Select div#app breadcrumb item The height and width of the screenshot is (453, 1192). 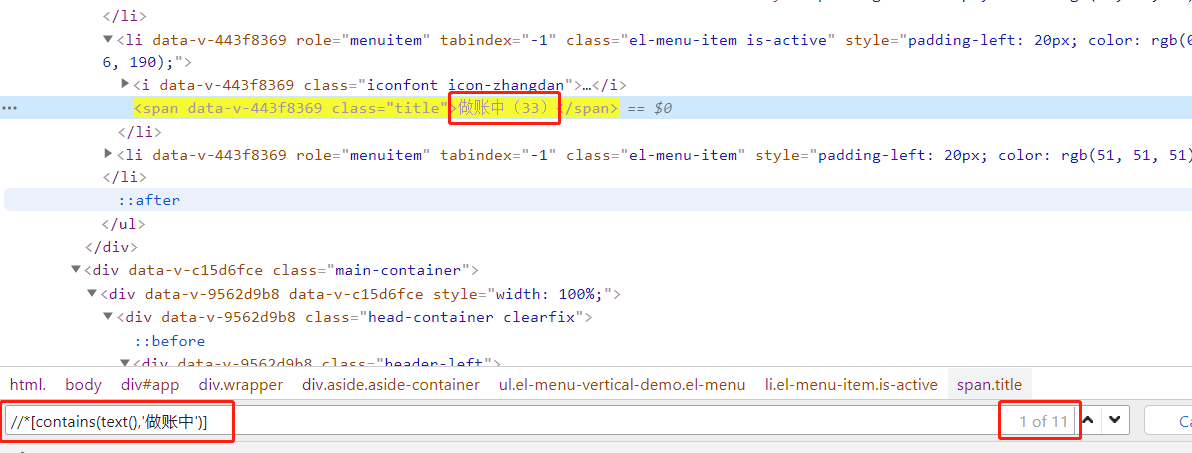150,385
